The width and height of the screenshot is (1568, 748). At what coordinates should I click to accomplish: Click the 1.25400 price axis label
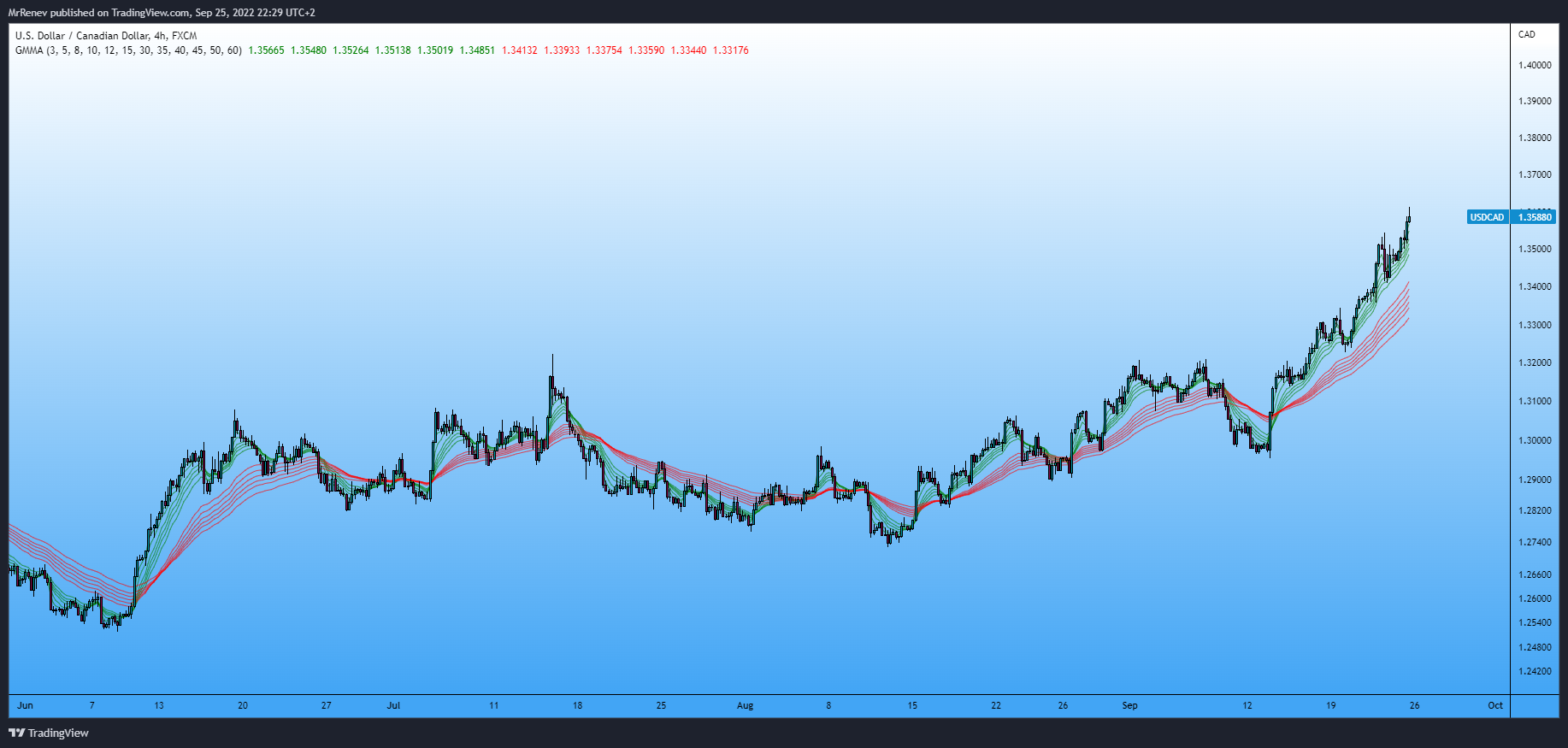(x=1535, y=622)
